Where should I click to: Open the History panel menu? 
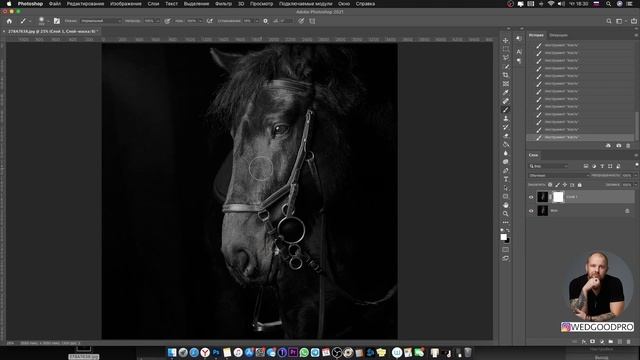pyautogui.click(x=636, y=35)
